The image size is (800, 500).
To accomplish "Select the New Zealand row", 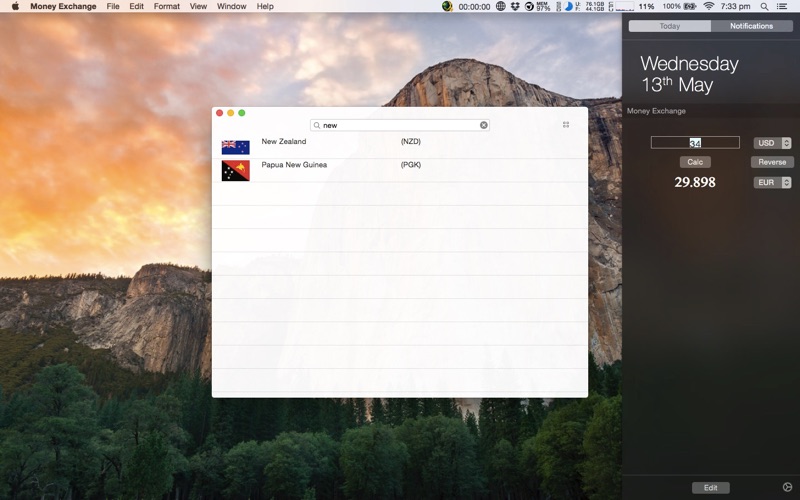I will coord(400,147).
